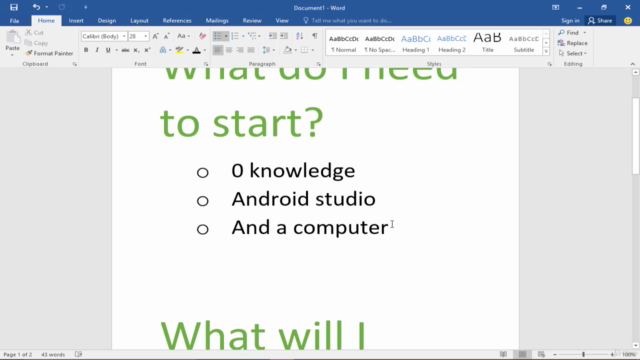Click the Paste button
640x360 pixels.
pyautogui.click(x=12, y=43)
